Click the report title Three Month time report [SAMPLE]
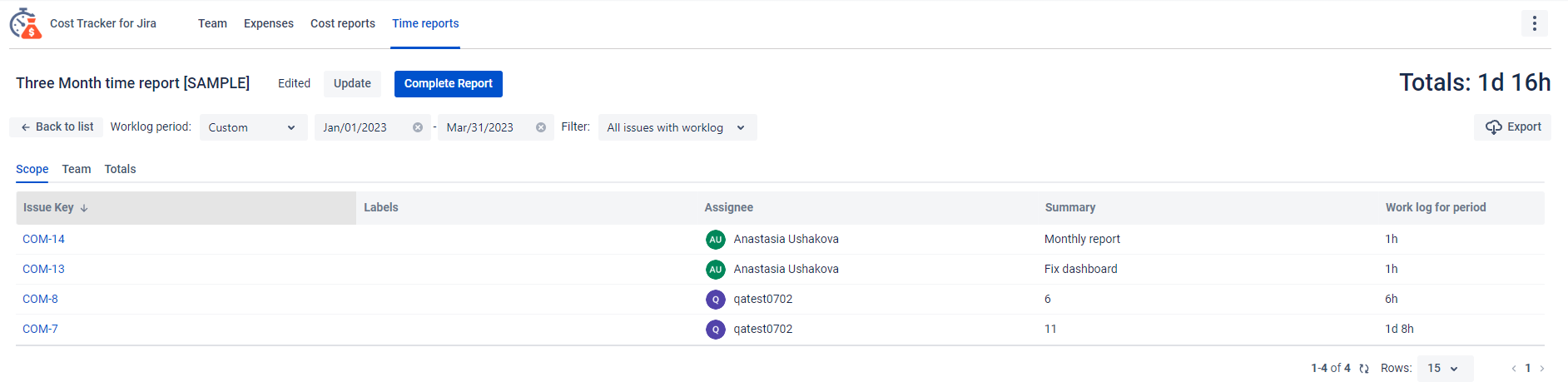The height and width of the screenshot is (387, 1568). pyautogui.click(x=132, y=83)
